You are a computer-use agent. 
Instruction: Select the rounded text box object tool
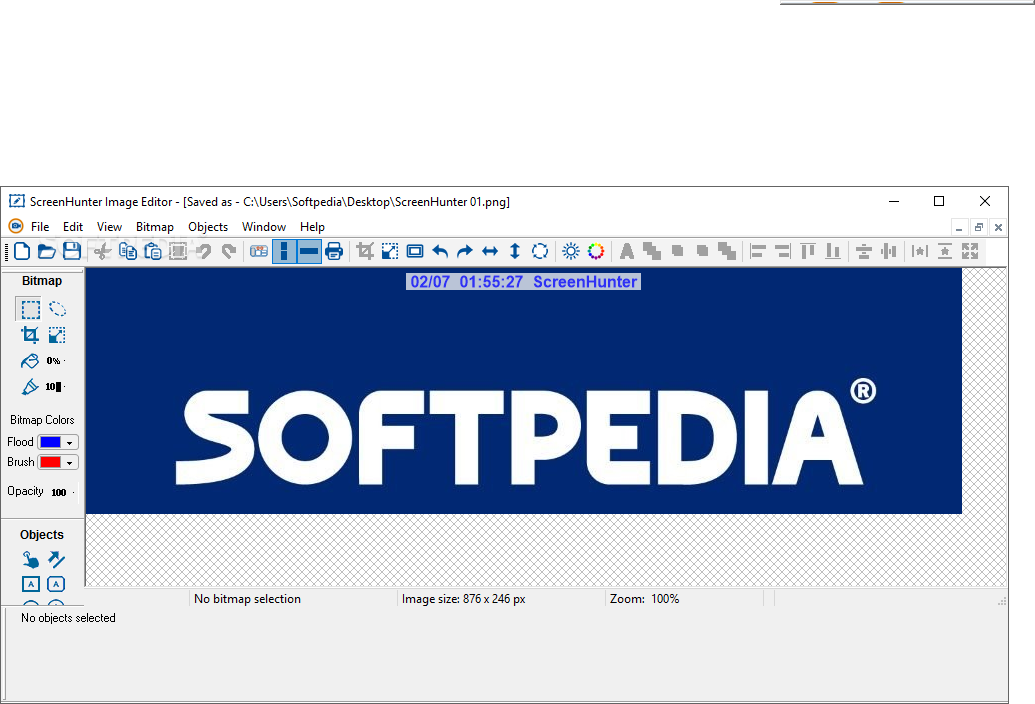coord(56,584)
